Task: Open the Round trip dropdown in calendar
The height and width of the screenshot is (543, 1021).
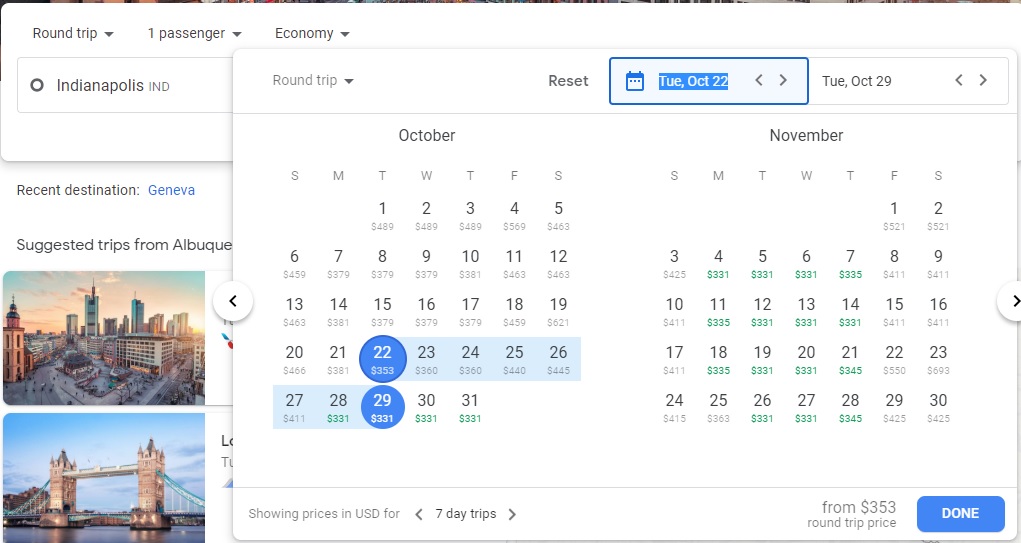Action: click(x=313, y=81)
